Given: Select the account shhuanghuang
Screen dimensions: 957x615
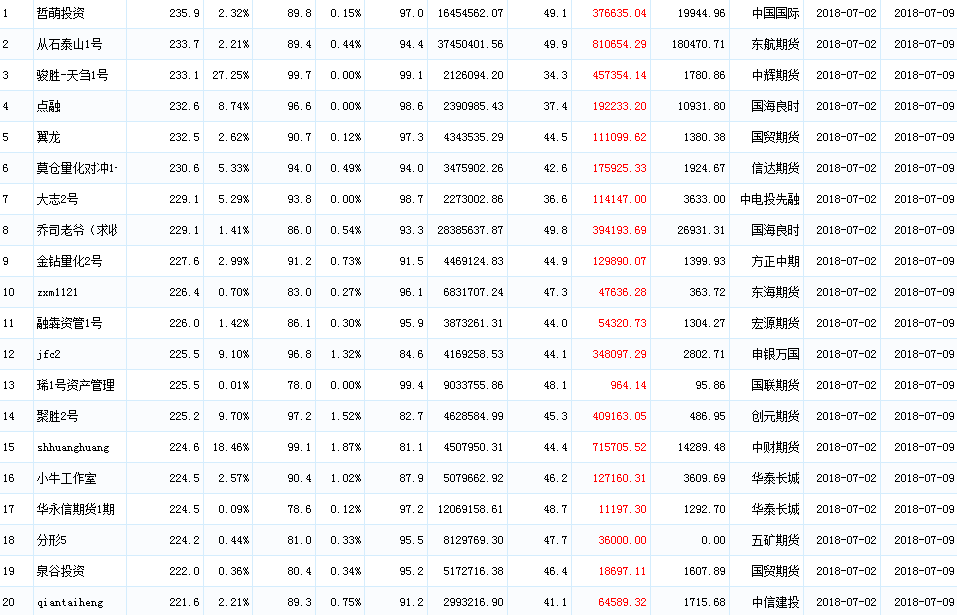Looking at the screenshot, I should 73,447.
